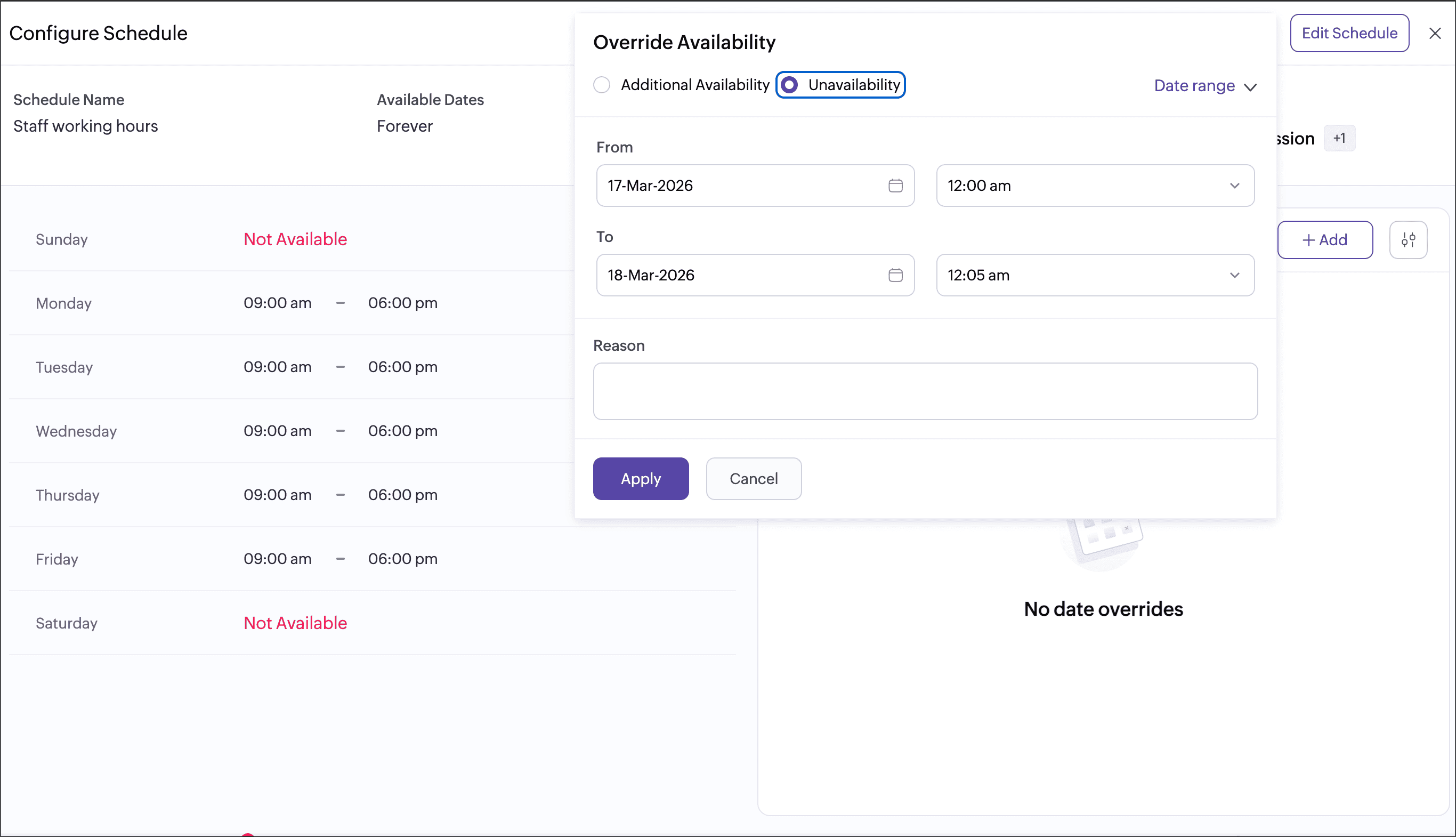This screenshot has width=1456, height=837.
Task: Click the filter sliders icon beside Add
Action: click(1408, 240)
